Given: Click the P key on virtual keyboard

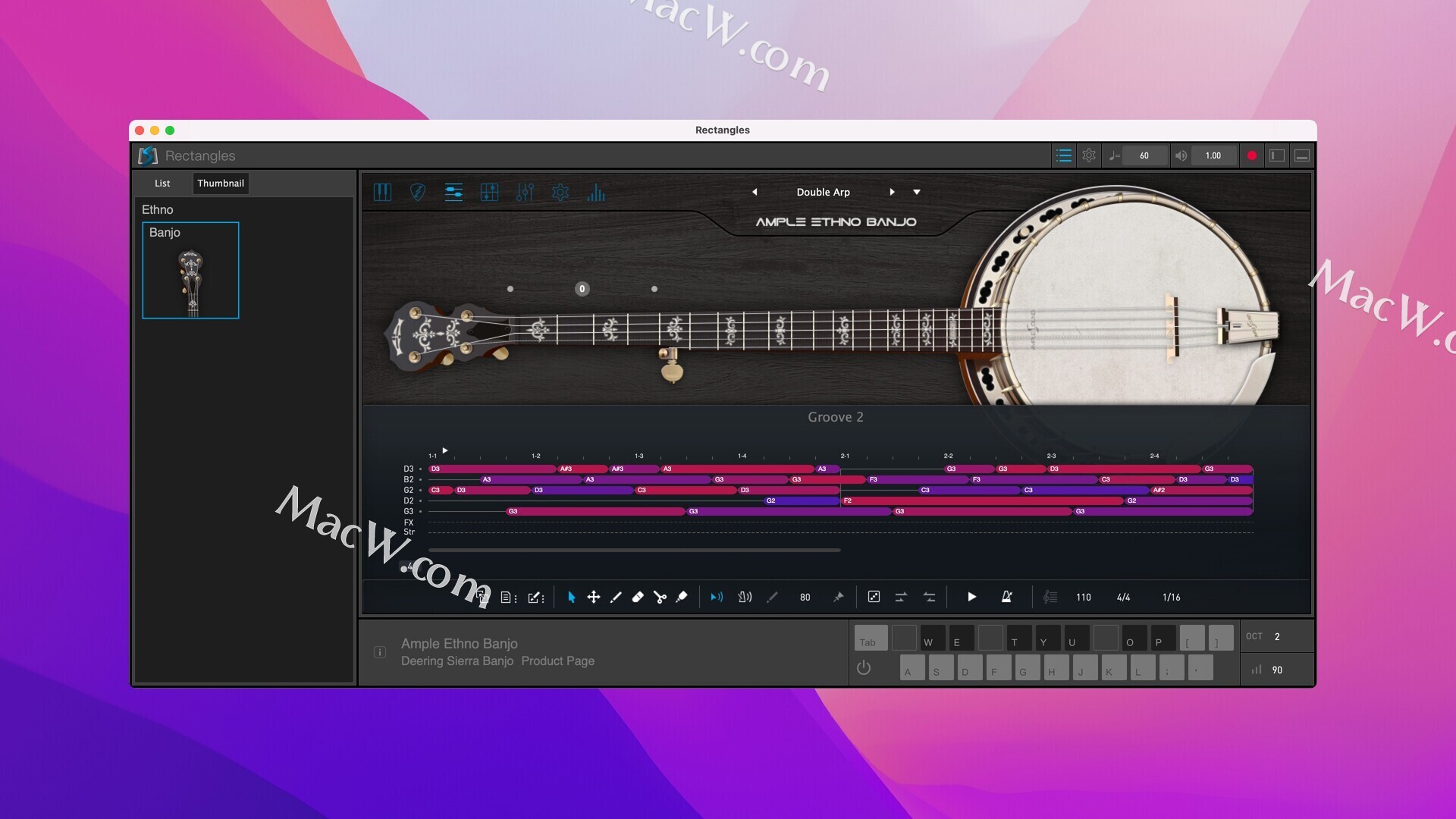Looking at the screenshot, I should (1163, 638).
